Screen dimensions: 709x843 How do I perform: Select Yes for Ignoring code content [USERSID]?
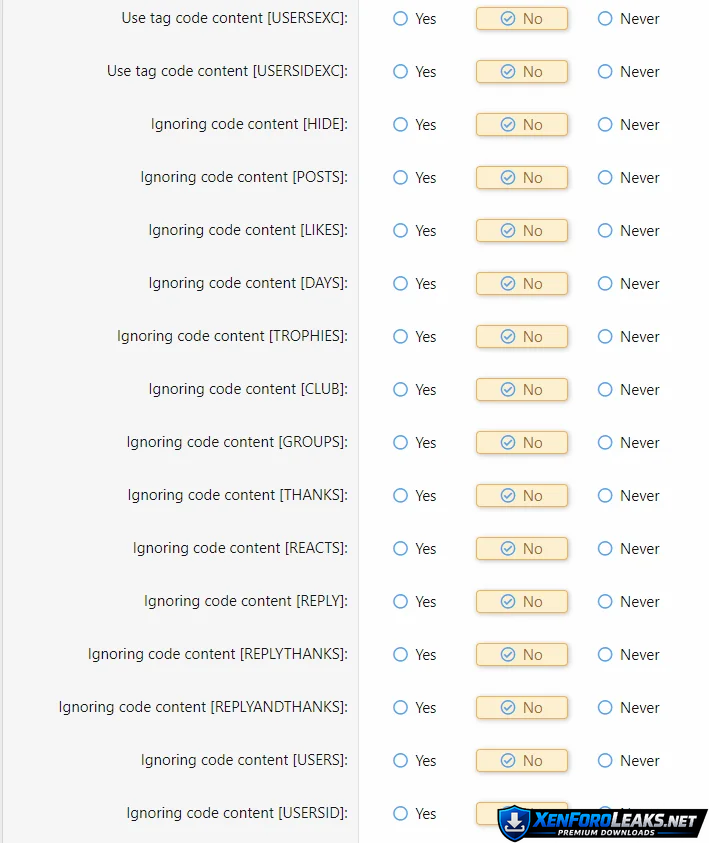[x=401, y=814]
